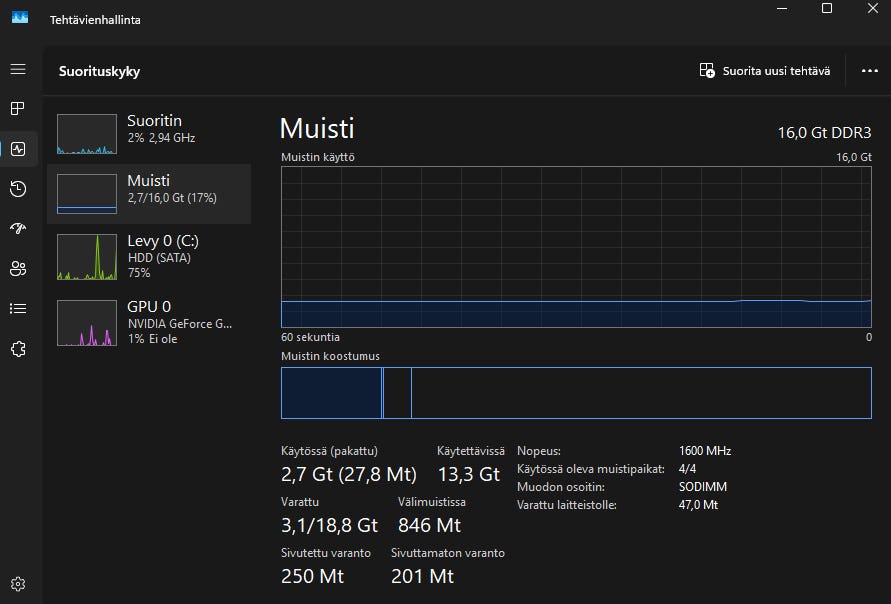Click the large Muisti heading
891x604 pixels.
(317, 128)
